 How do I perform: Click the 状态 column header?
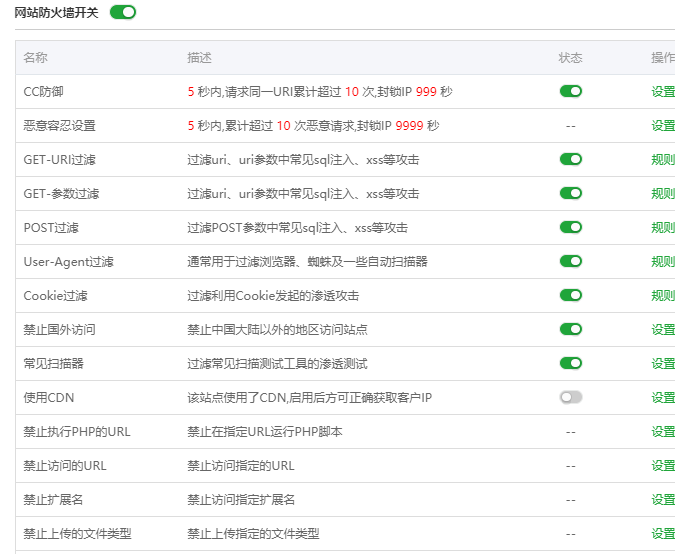coord(570,58)
